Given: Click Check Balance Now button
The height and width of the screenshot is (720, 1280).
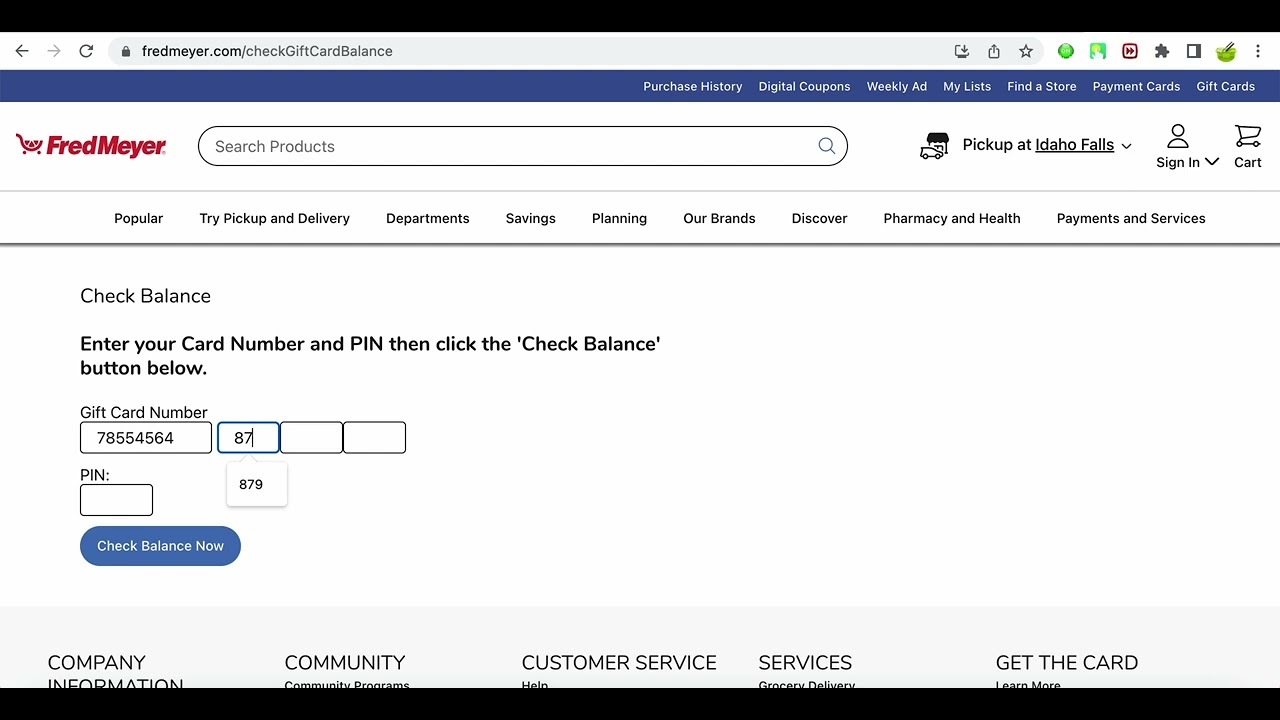Looking at the screenshot, I should click(x=160, y=546).
